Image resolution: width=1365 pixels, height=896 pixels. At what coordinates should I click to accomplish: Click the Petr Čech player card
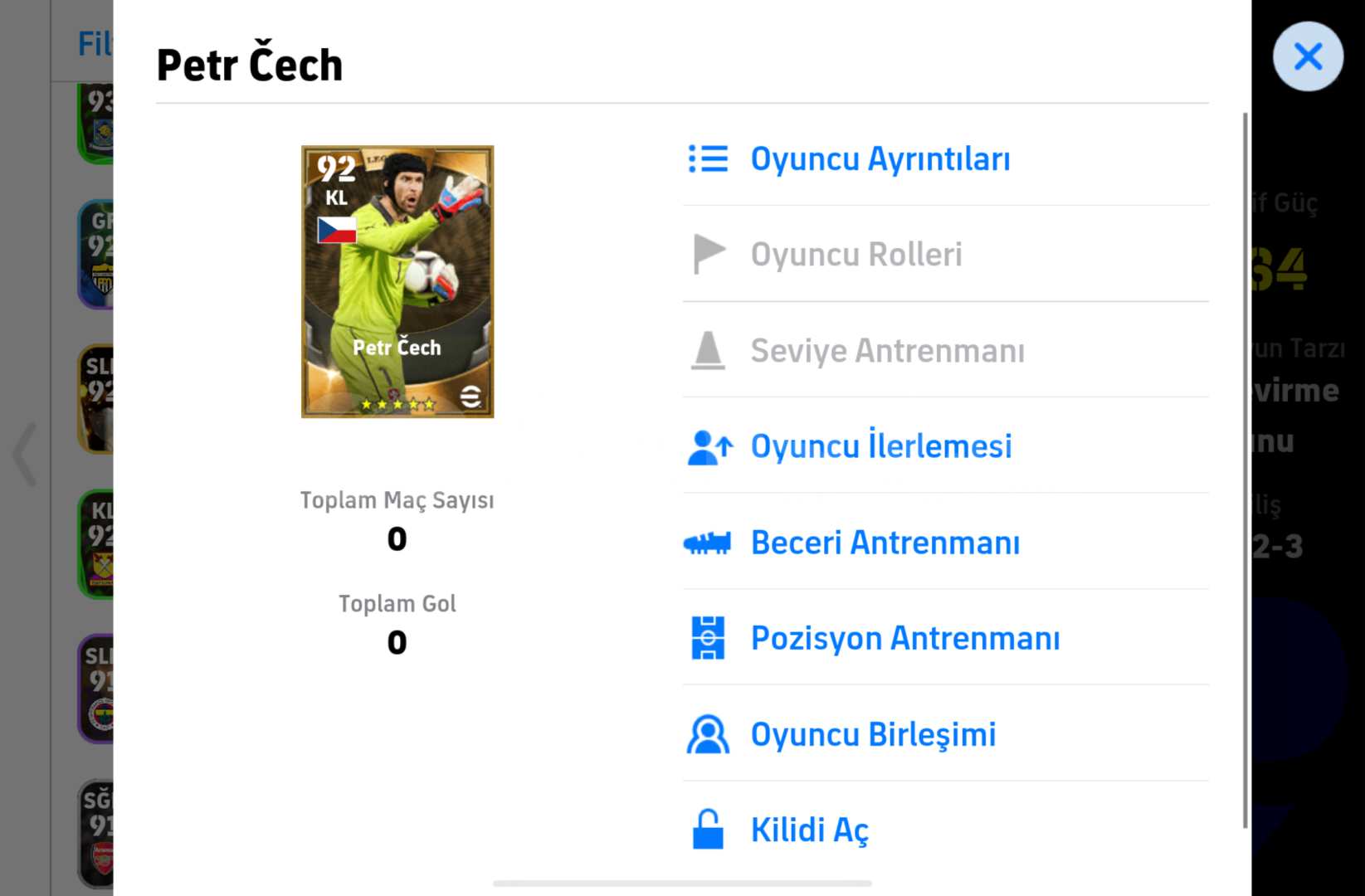coord(397,282)
